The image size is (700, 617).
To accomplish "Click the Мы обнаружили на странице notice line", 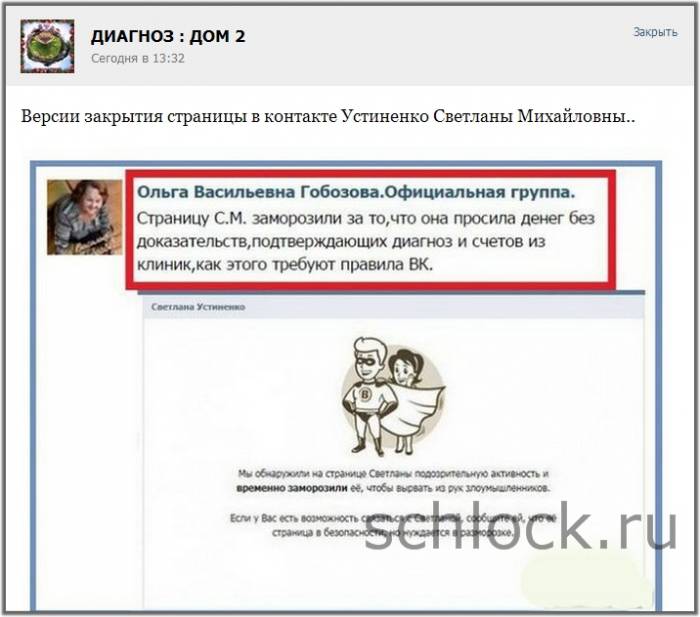I will pos(393,474).
